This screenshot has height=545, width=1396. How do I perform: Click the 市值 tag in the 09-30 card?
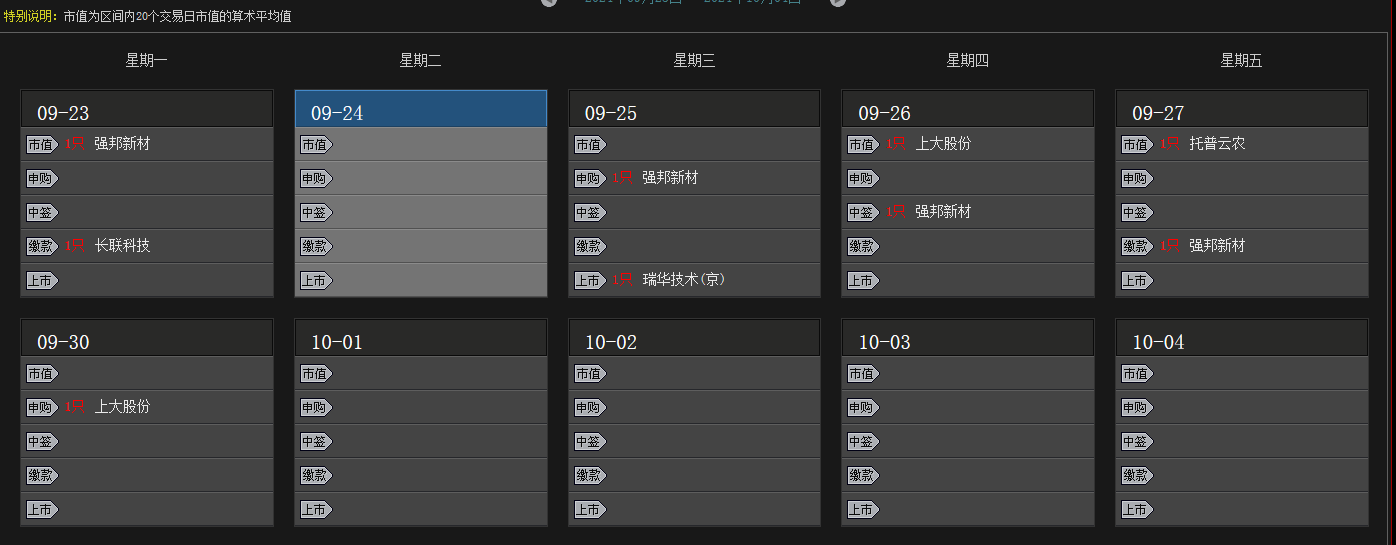(42, 374)
